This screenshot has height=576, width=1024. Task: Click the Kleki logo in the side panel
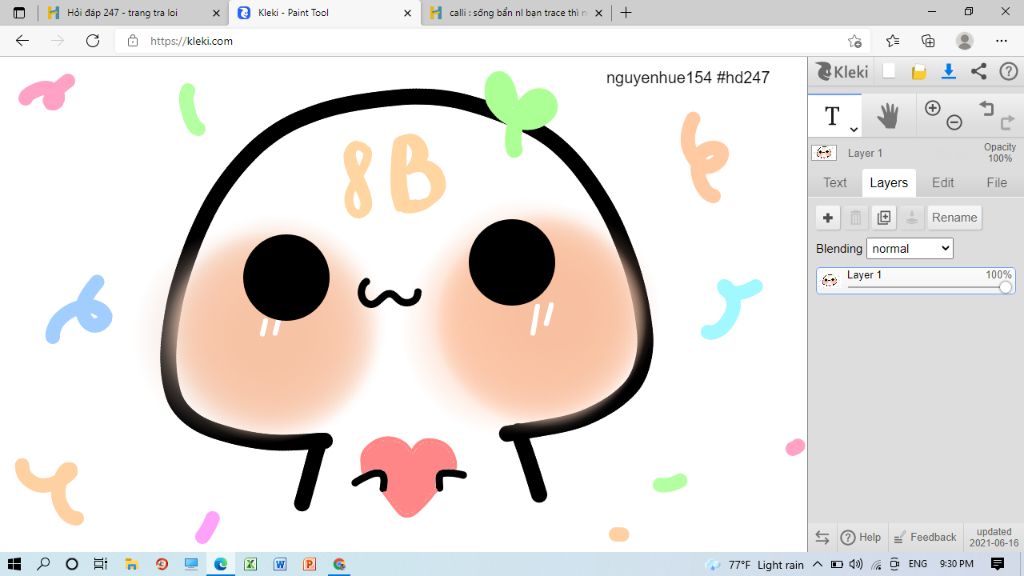pos(842,71)
